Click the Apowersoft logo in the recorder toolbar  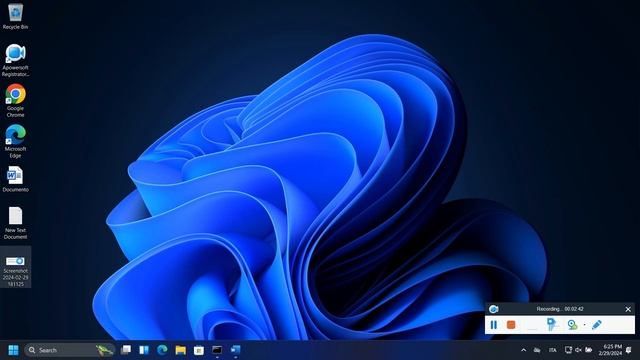493,309
